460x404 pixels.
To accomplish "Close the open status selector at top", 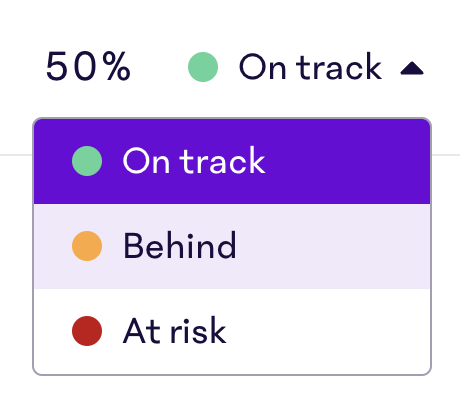I will (x=412, y=68).
